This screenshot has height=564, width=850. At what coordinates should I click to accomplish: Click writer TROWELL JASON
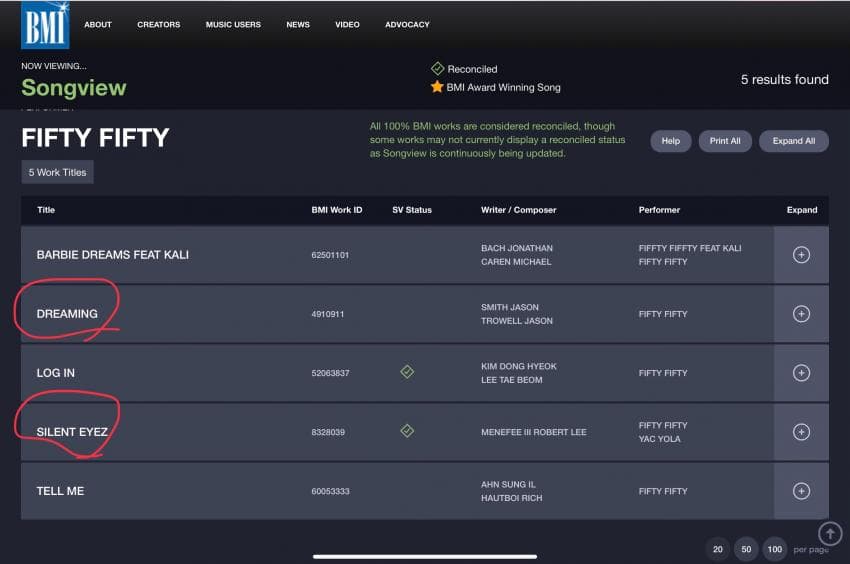(517, 321)
